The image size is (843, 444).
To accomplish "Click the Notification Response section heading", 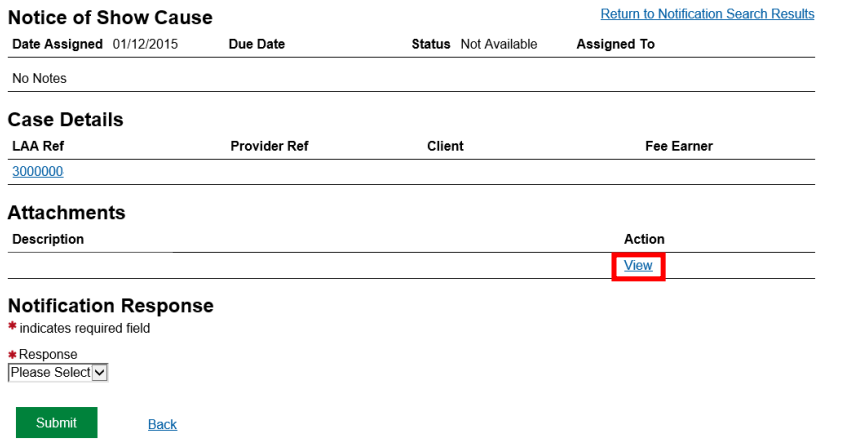I will 110,306.
